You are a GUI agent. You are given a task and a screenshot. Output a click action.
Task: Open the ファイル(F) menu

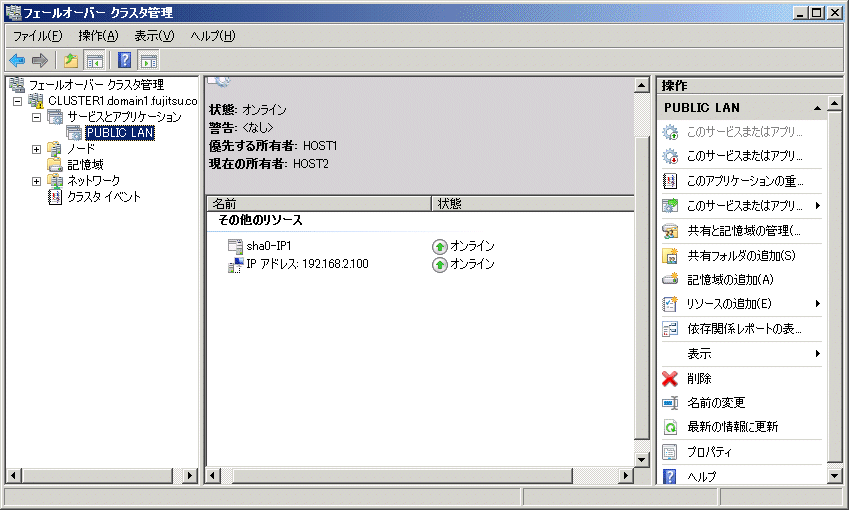[37, 36]
